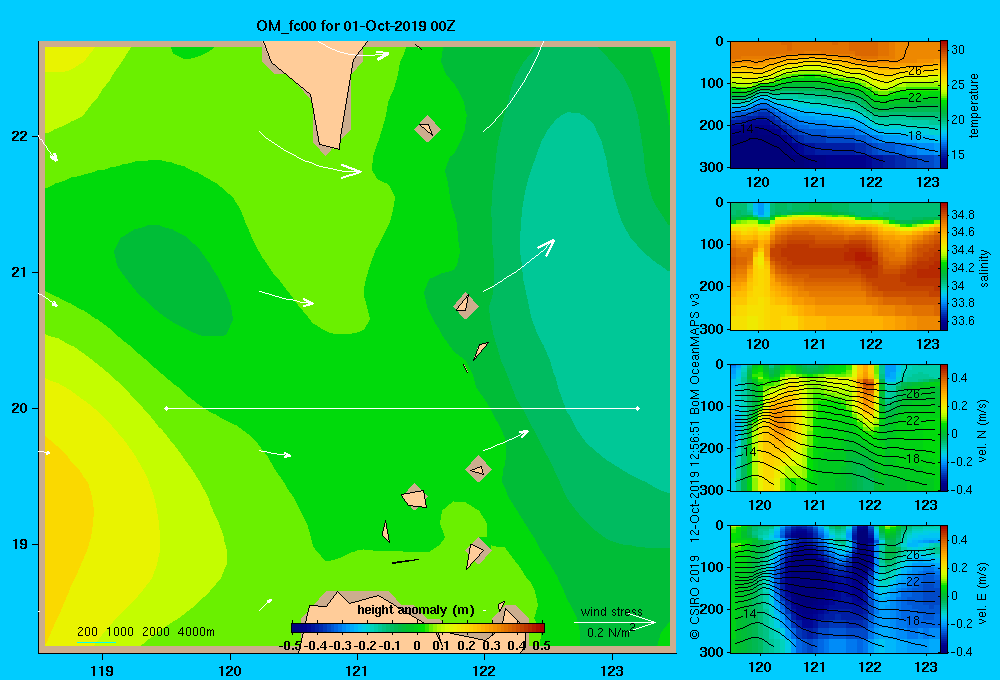
Task: Click the long current arrow near 22N 121E
Action: 310,154
